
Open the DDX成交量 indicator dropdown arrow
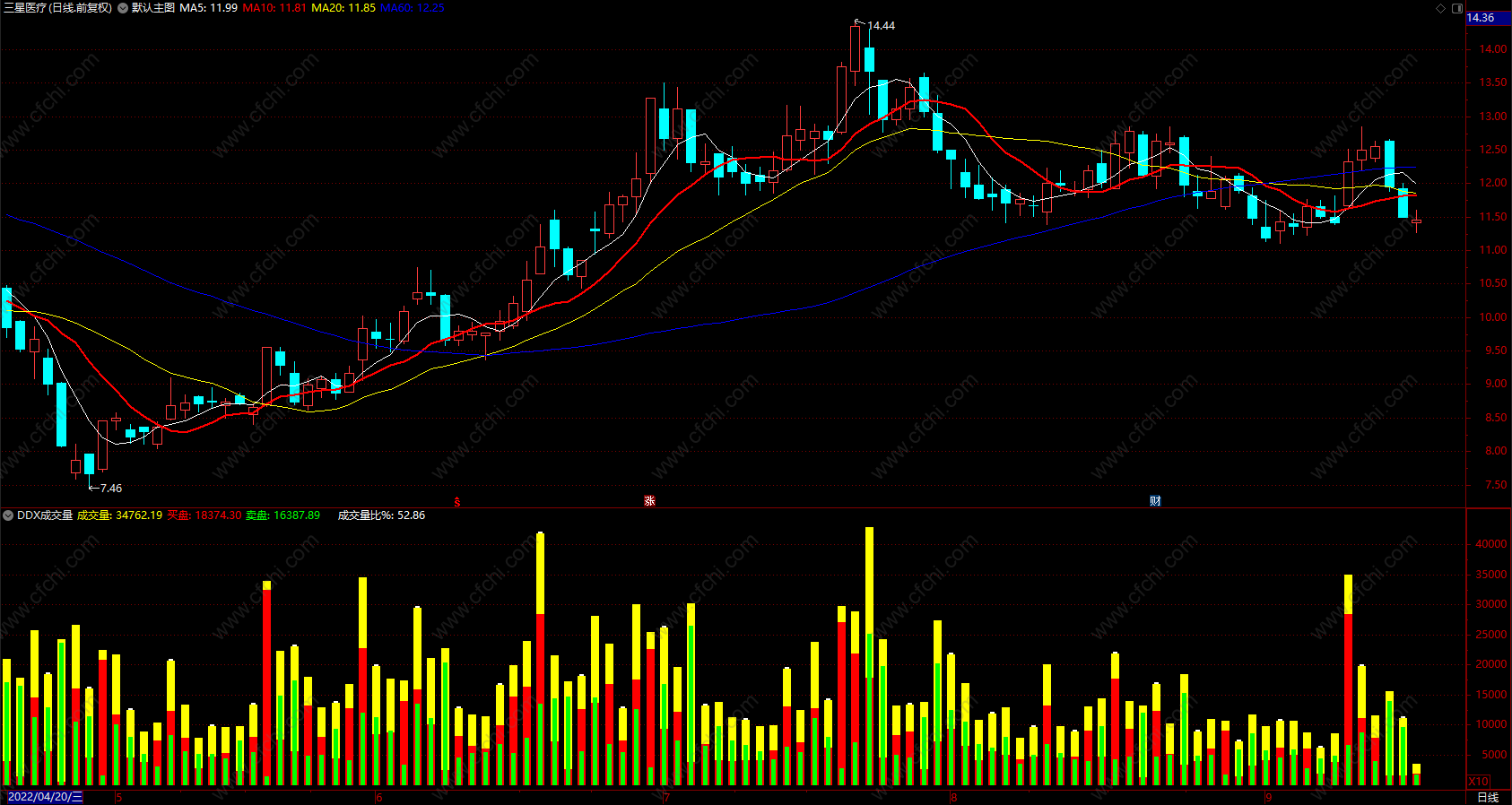pyautogui.click(x=8, y=515)
